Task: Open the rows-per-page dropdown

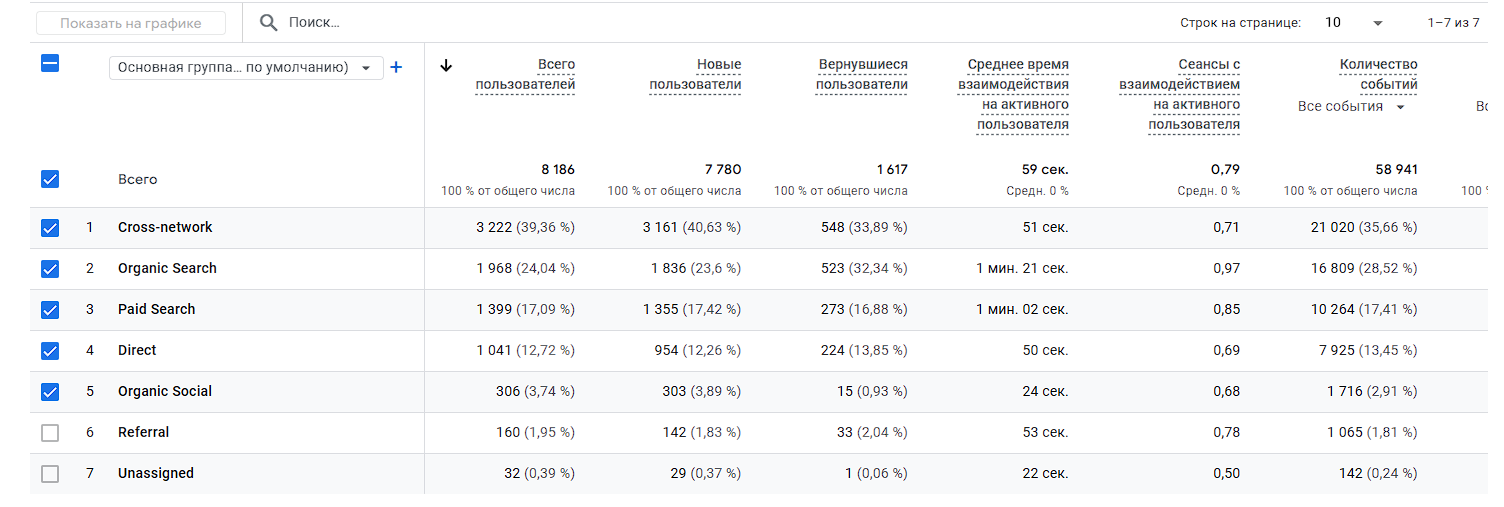Action: pos(1354,22)
